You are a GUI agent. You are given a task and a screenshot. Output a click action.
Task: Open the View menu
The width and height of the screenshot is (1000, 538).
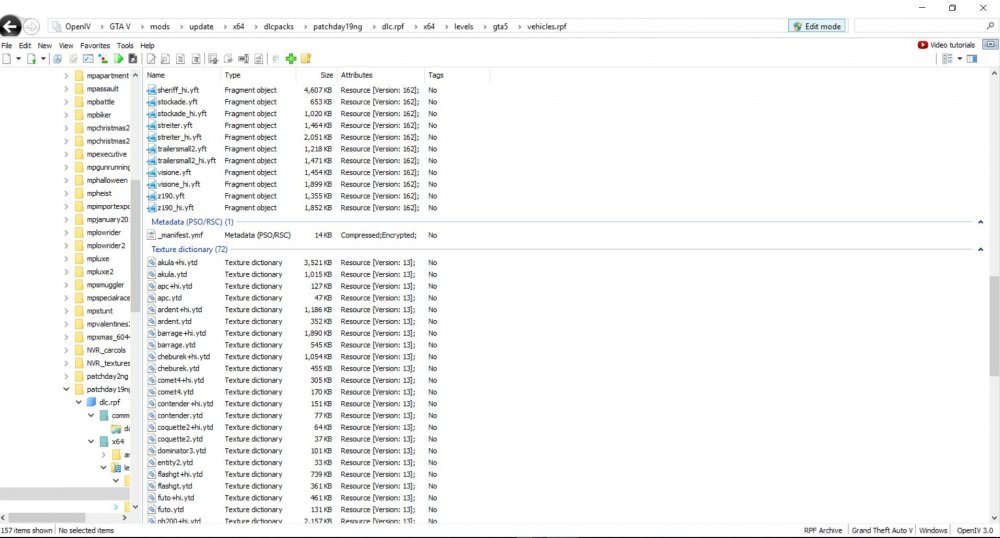pyautogui.click(x=66, y=46)
